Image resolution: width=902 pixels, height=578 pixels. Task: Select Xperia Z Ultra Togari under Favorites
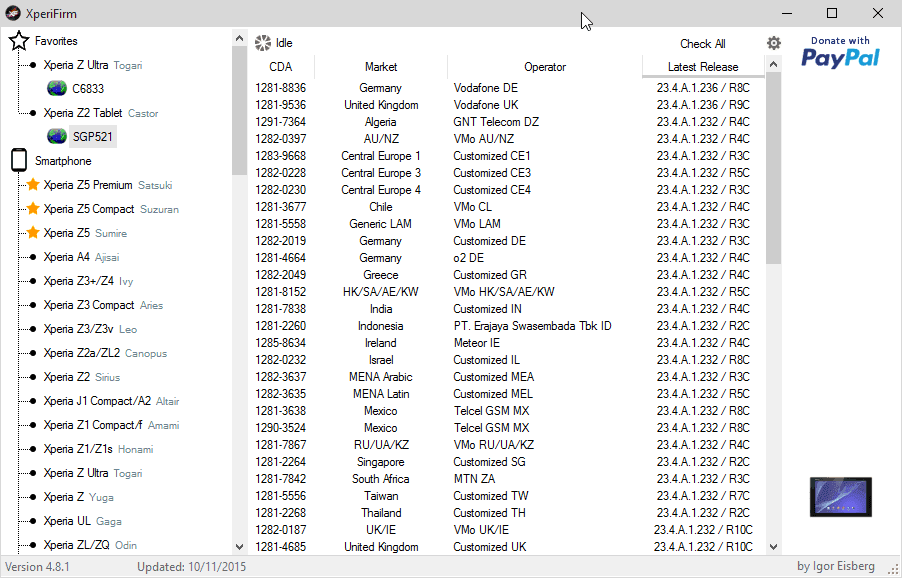tap(93, 65)
